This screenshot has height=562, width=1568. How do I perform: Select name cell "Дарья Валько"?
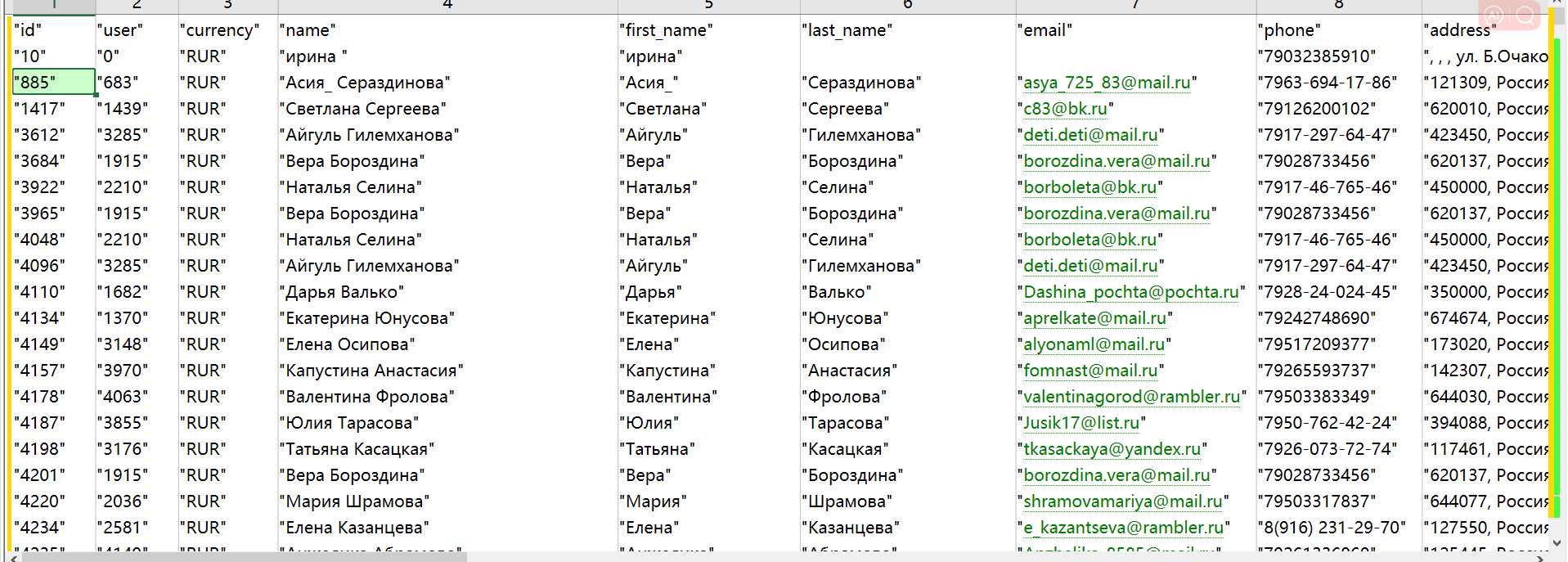(448, 292)
